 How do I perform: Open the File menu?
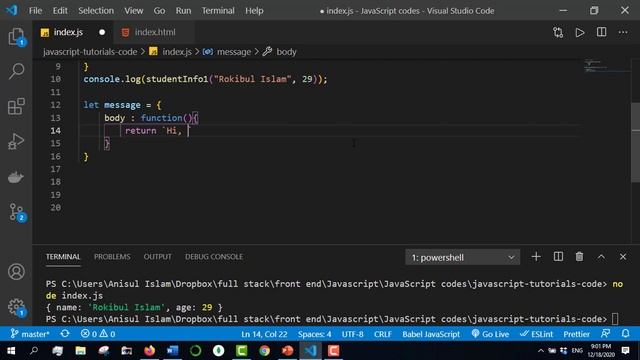36,11
